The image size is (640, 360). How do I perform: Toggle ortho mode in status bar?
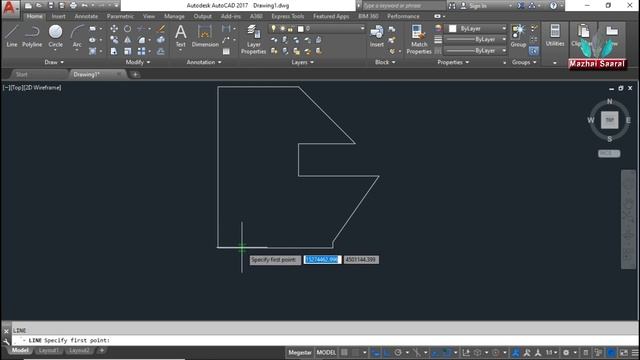387,353
